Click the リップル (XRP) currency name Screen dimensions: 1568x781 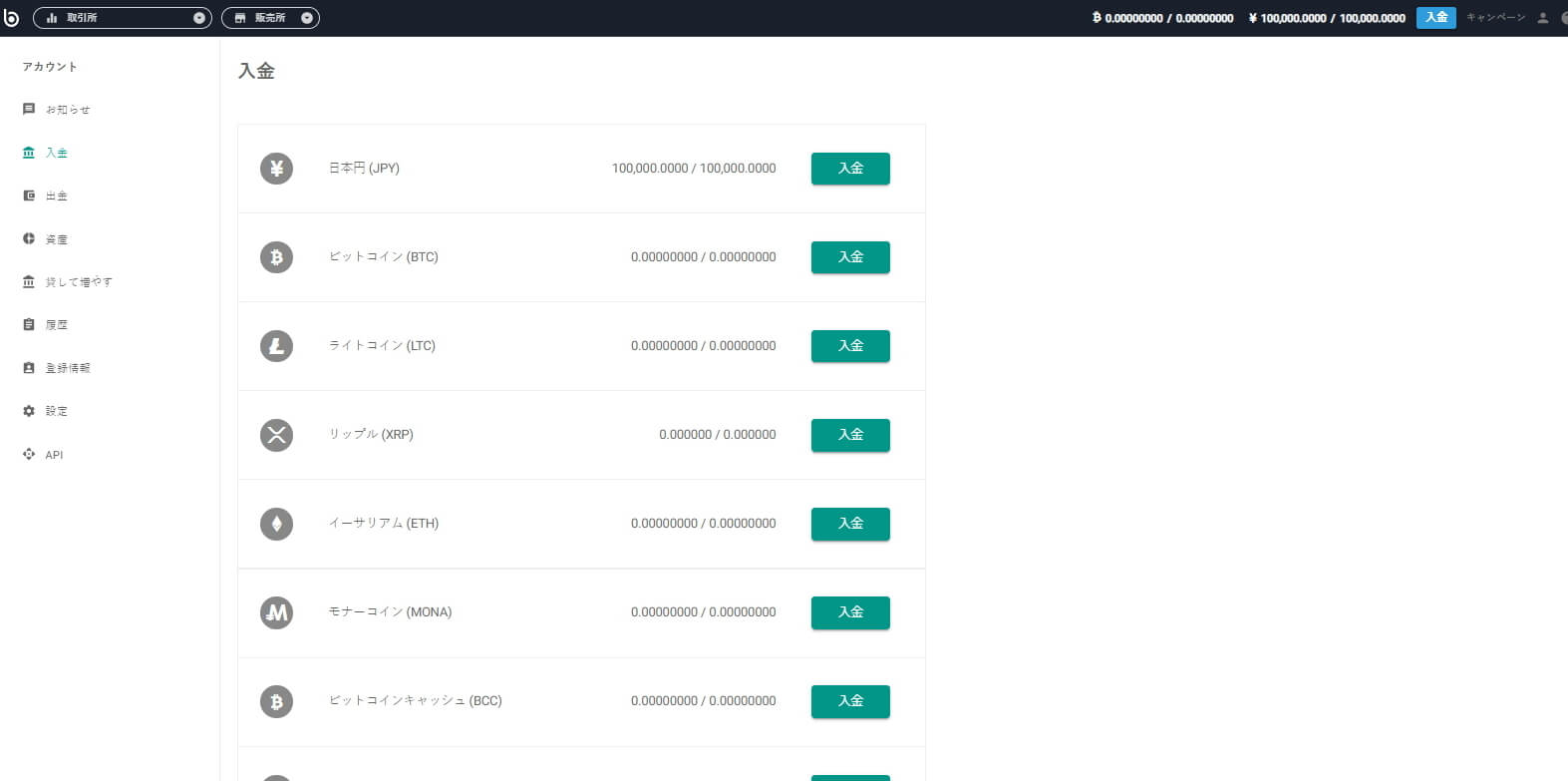pos(372,435)
